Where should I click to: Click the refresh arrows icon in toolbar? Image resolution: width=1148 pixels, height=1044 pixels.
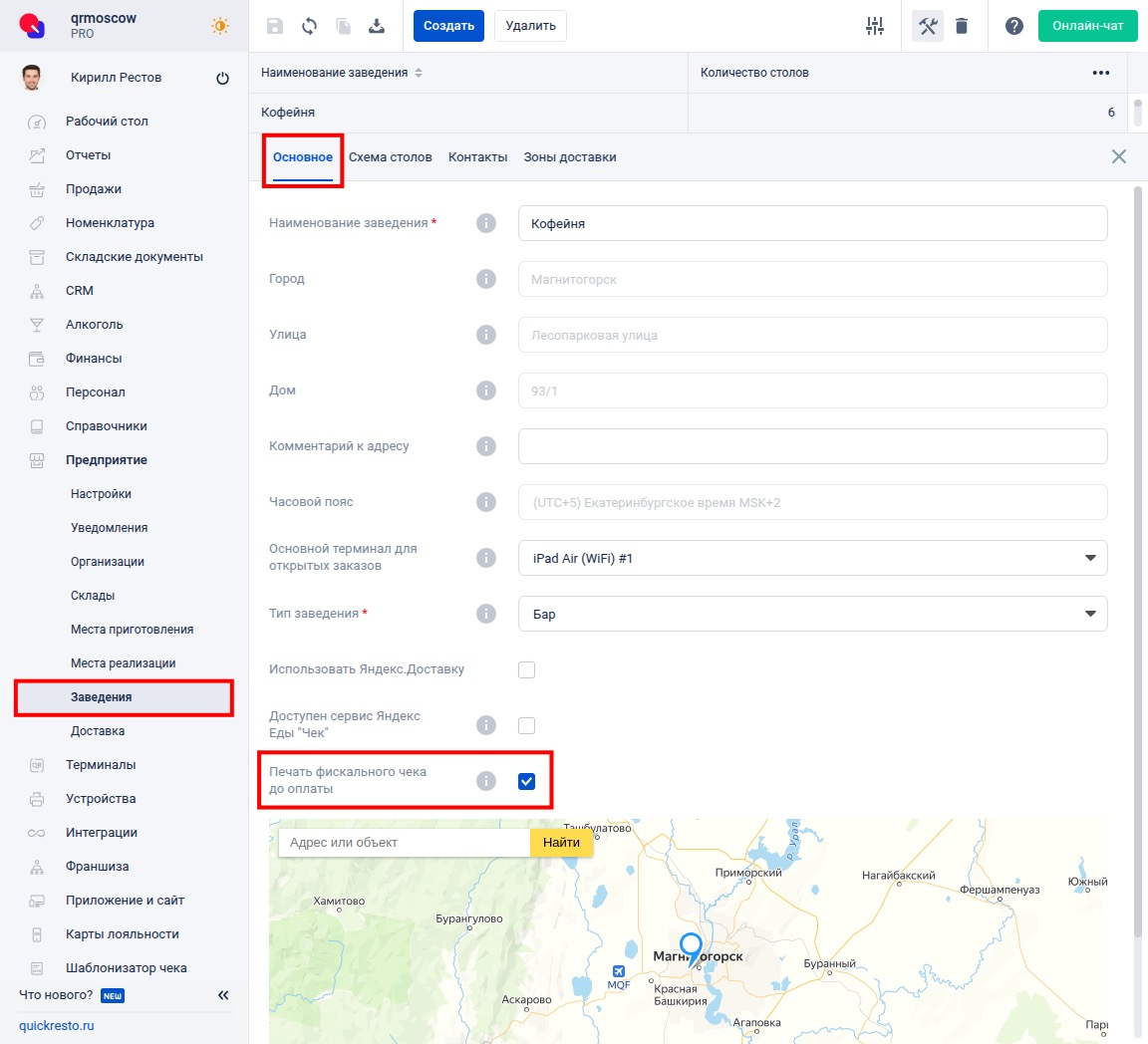[x=309, y=26]
